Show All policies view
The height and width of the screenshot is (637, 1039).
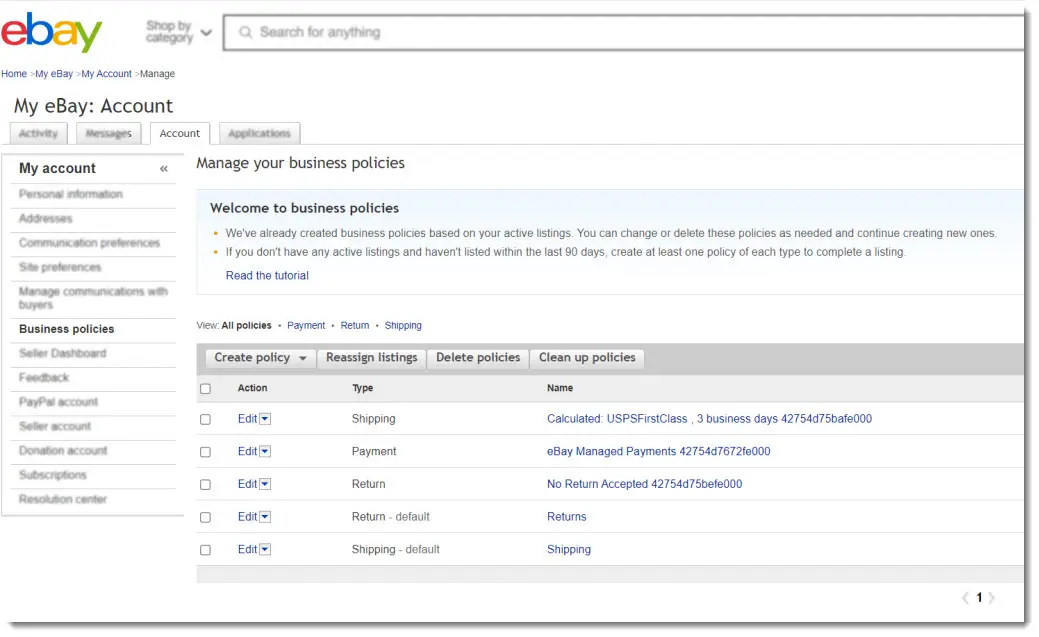coord(246,325)
